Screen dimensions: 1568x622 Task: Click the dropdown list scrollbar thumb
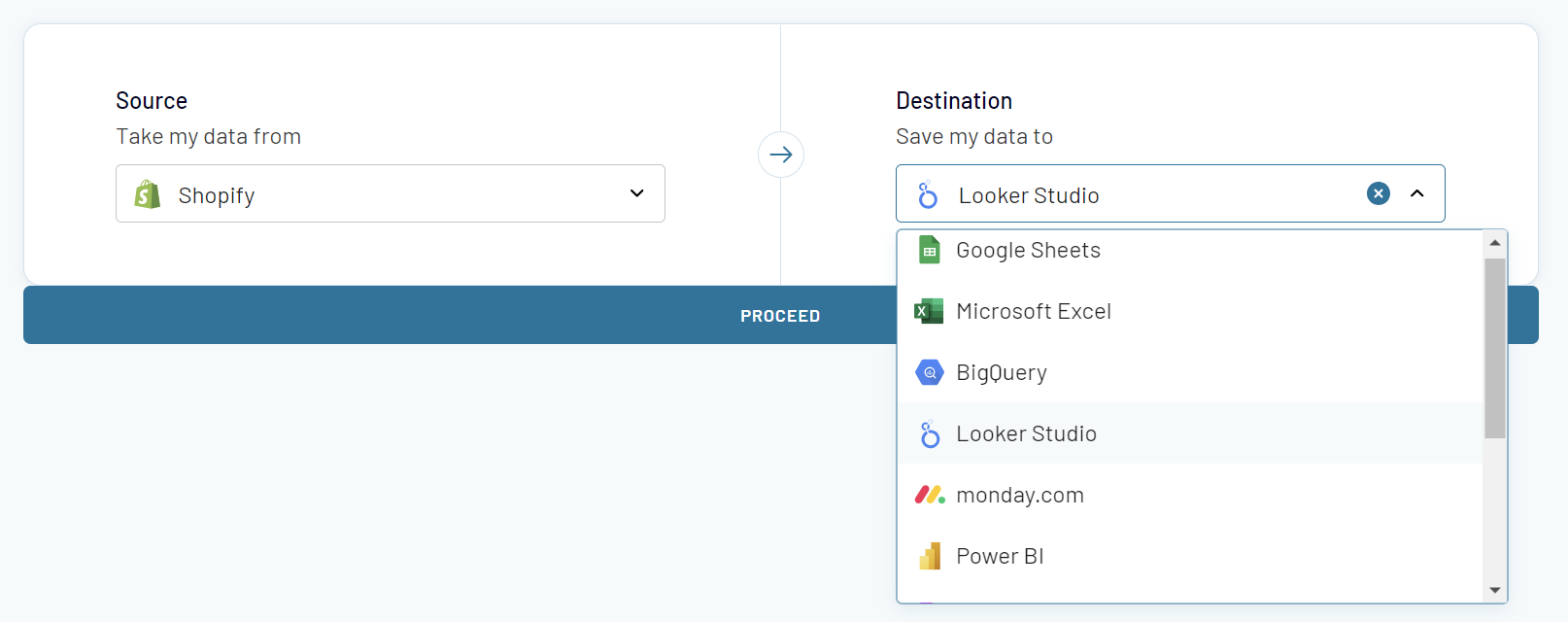point(1495,348)
